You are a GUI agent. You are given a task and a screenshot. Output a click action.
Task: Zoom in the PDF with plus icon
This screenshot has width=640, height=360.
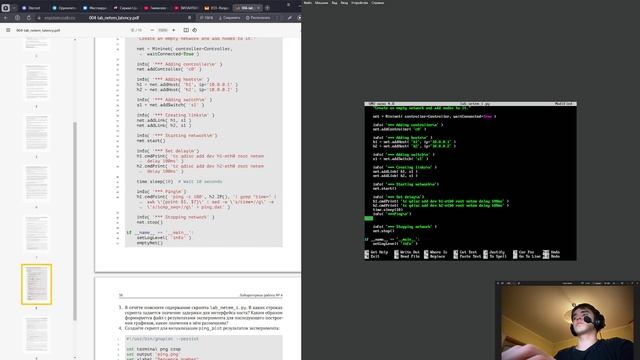(x=173, y=30)
